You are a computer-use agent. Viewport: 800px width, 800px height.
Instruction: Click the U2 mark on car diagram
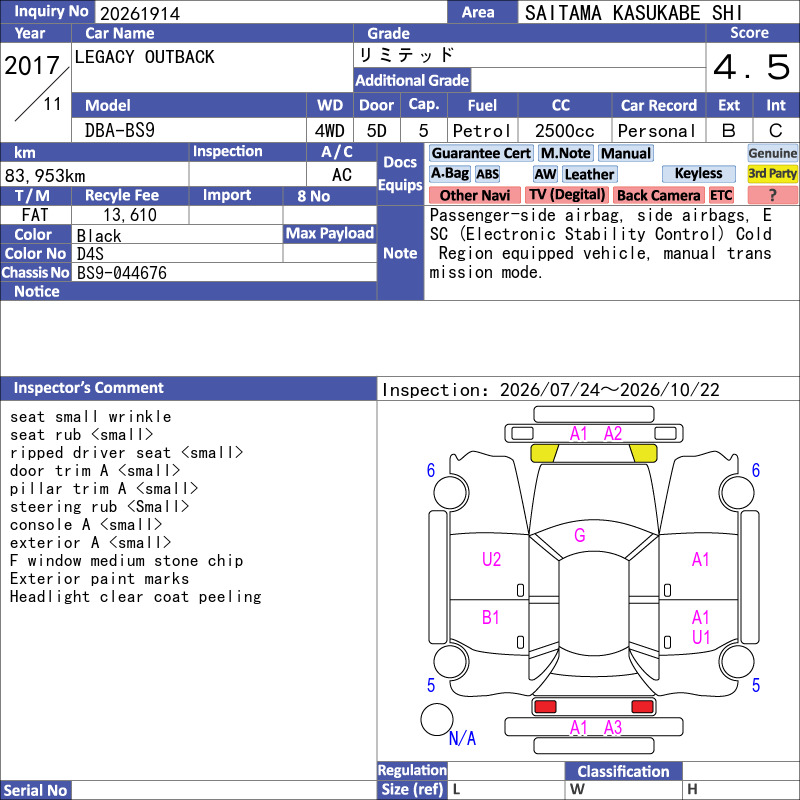point(491,559)
